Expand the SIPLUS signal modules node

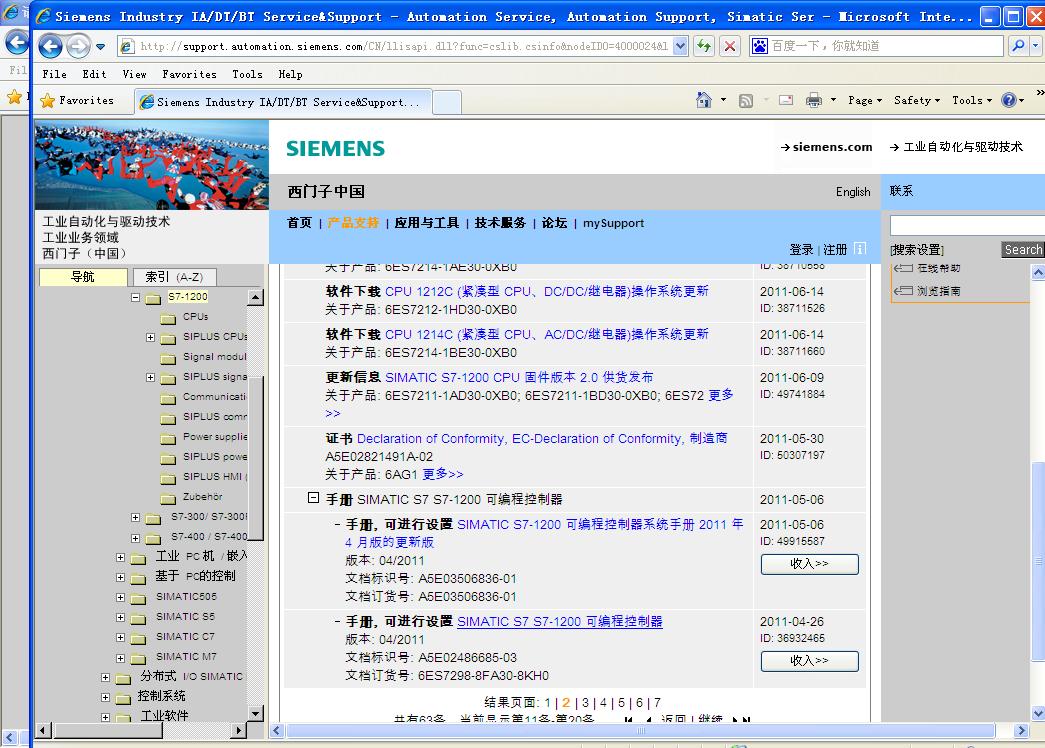click(151, 377)
